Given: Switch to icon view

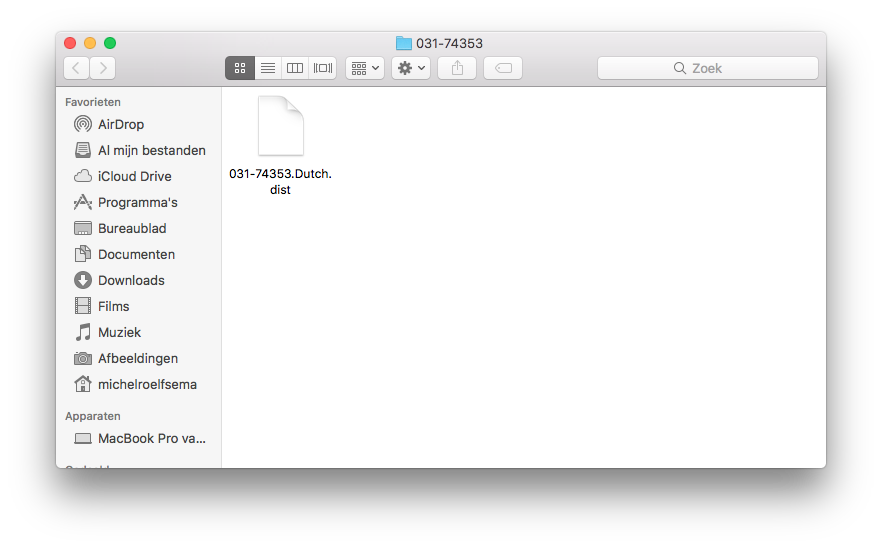Looking at the screenshot, I should tap(240, 68).
